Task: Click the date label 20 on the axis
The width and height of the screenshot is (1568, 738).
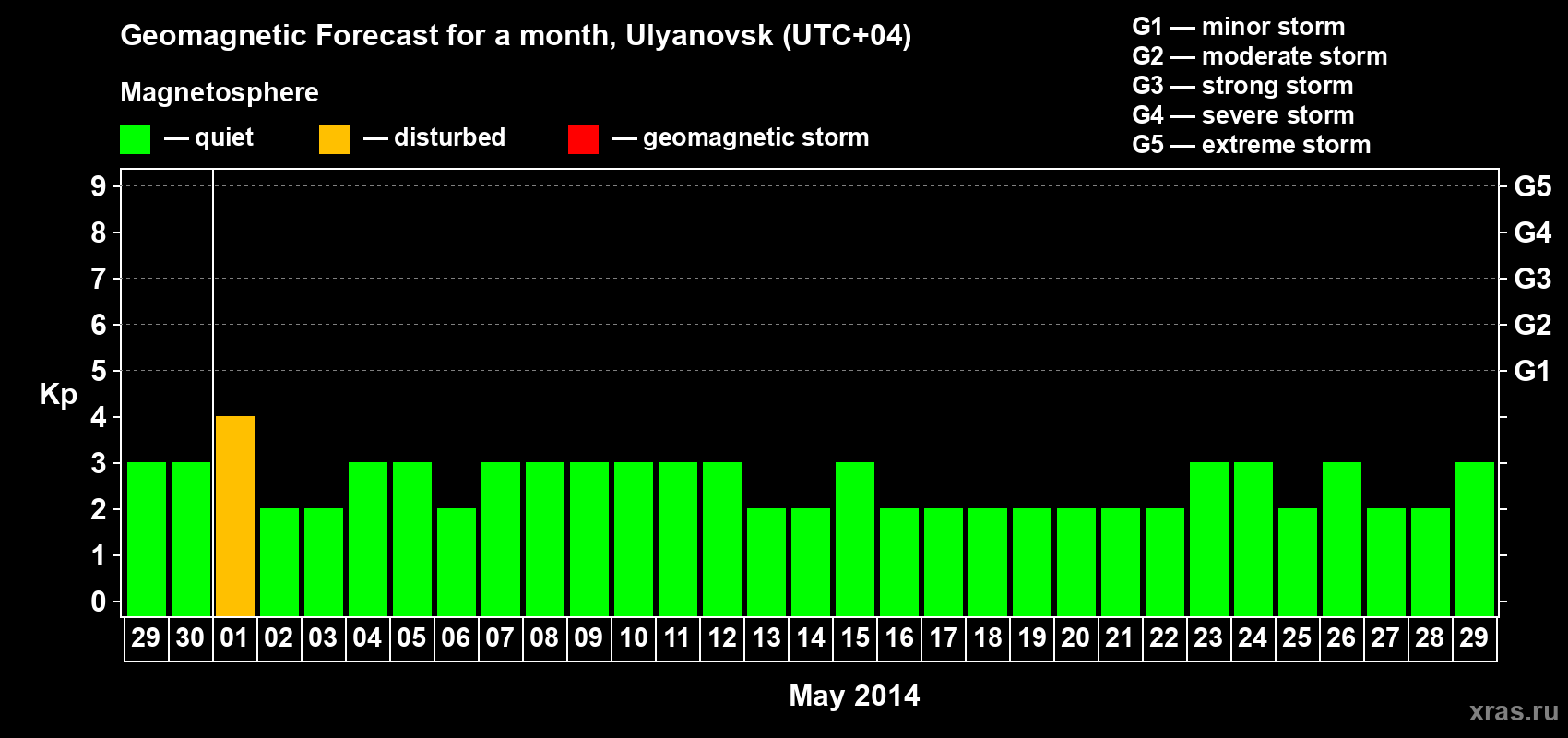Action: point(1075,638)
